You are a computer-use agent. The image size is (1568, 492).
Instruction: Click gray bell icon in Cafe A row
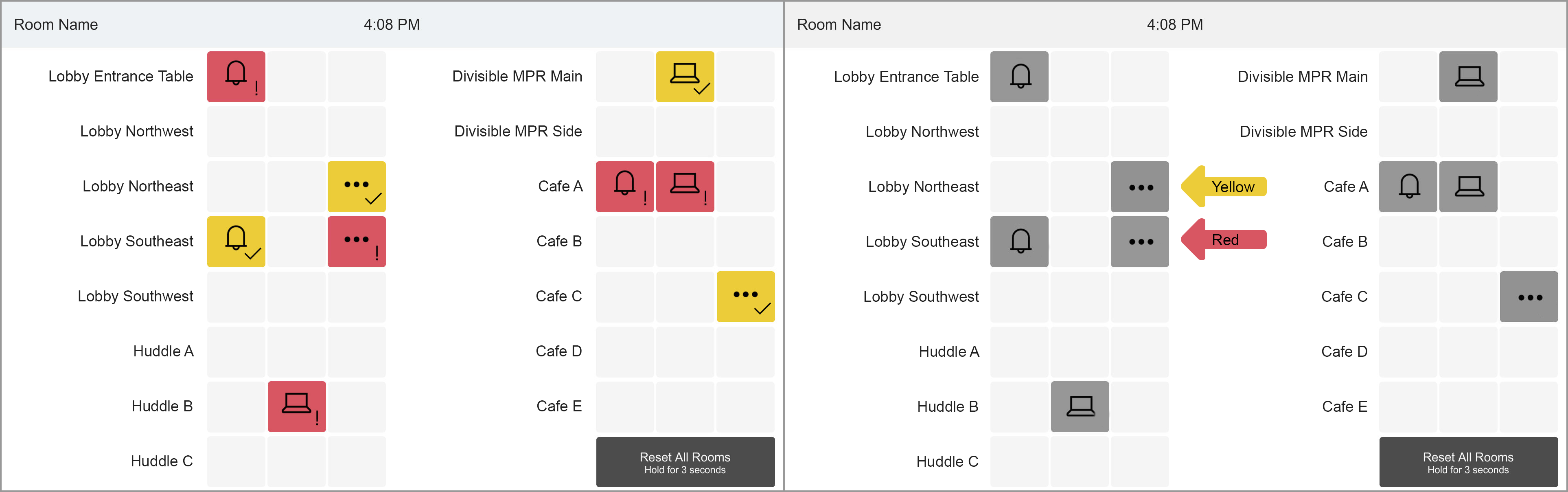1408,187
